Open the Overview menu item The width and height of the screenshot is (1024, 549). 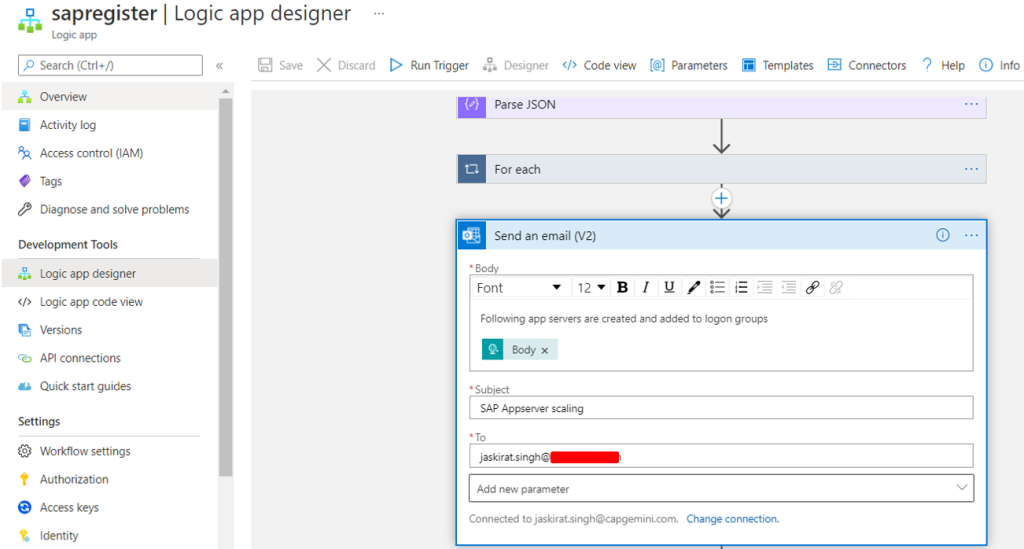(110, 97)
